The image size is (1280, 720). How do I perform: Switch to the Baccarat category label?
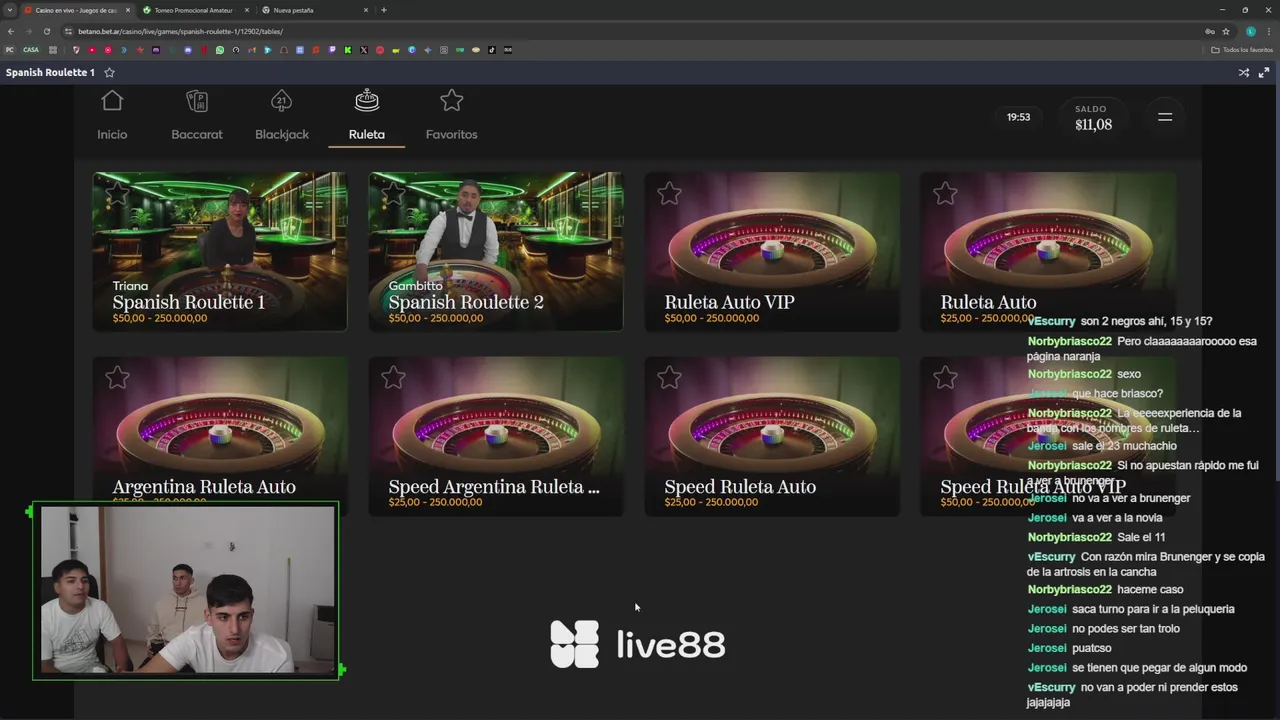(x=197, y=134)
